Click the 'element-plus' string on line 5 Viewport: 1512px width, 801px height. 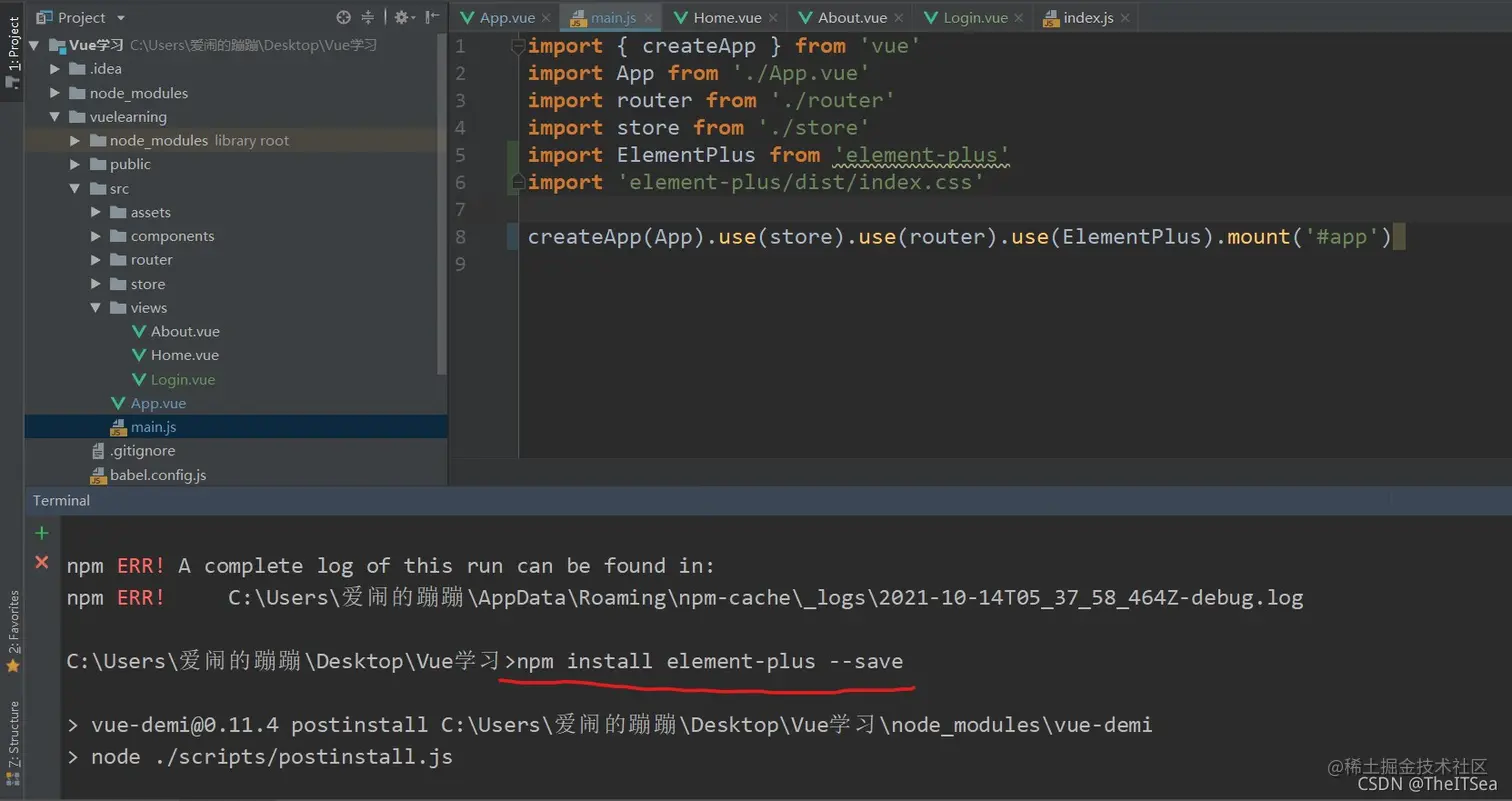921,155
